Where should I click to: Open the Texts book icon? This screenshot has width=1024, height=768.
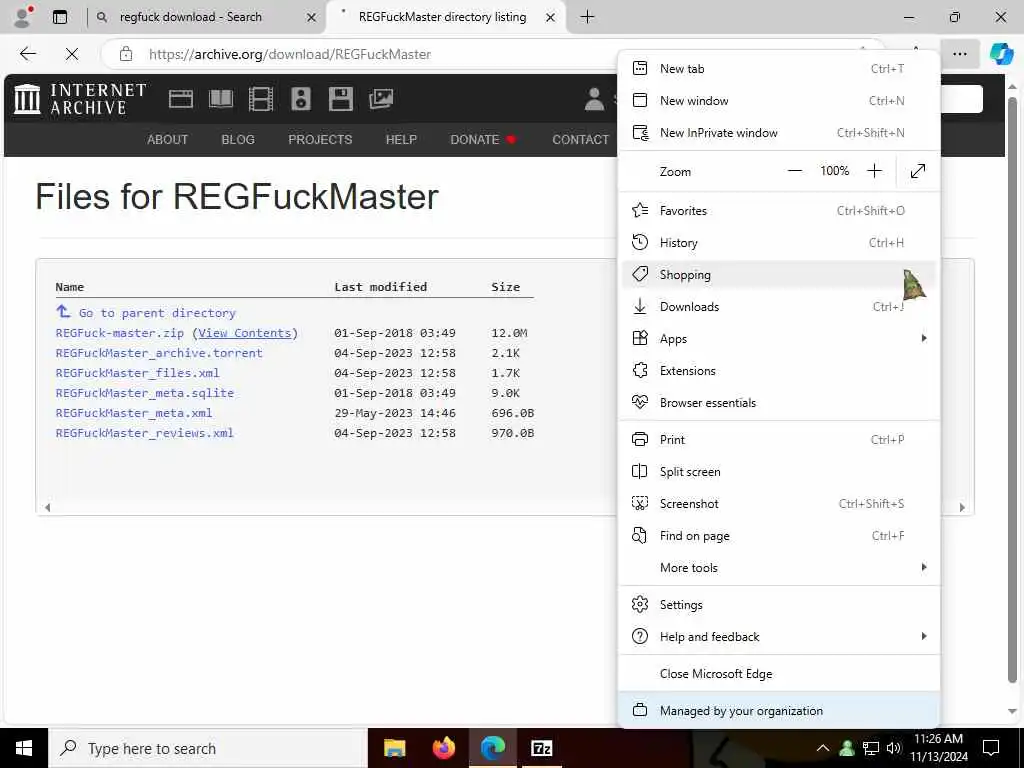point(221,99)
